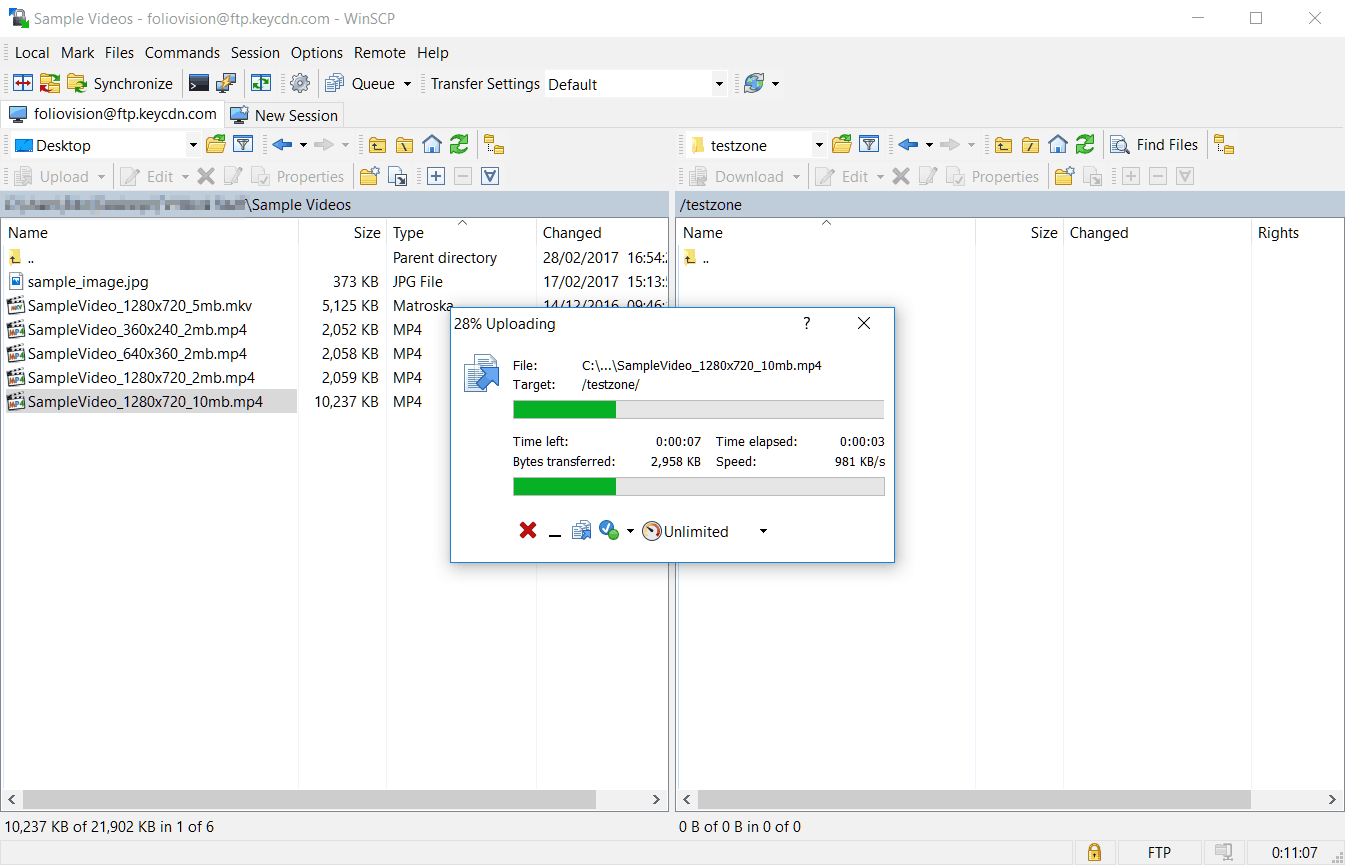Open the Session menu
The height and width of the screenshot is (865, 1345).
(255, 53)
